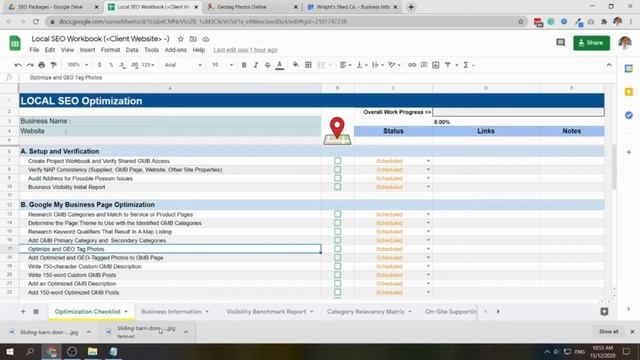Screen dimensions: 640x360
Task: Check the Verify NAP Consistency checkbox
Action: click(338, 169)
